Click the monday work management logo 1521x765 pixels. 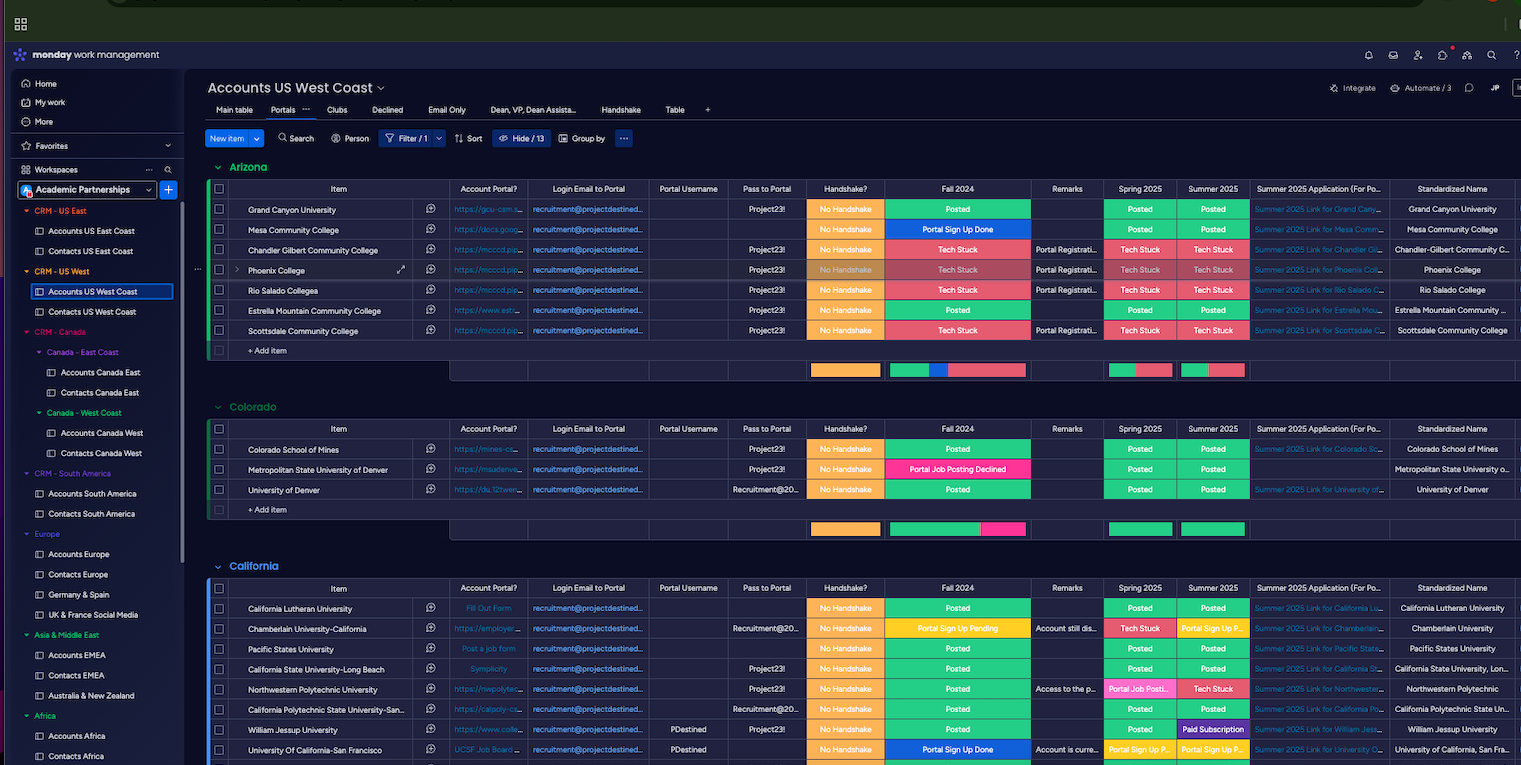click(86, 55)
